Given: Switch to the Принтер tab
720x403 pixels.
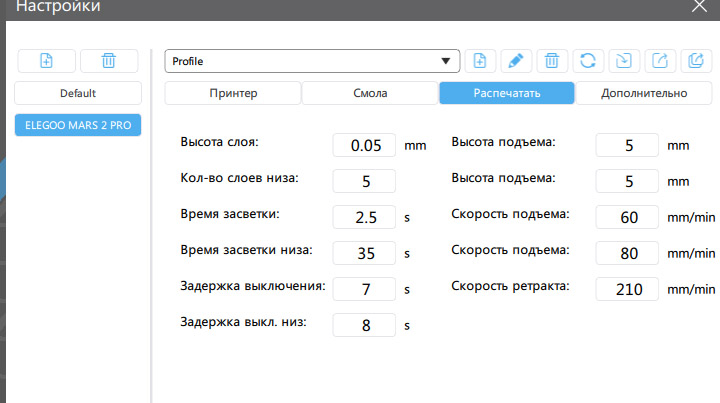Looking at the screenshot, I should (x=233, y=93).
